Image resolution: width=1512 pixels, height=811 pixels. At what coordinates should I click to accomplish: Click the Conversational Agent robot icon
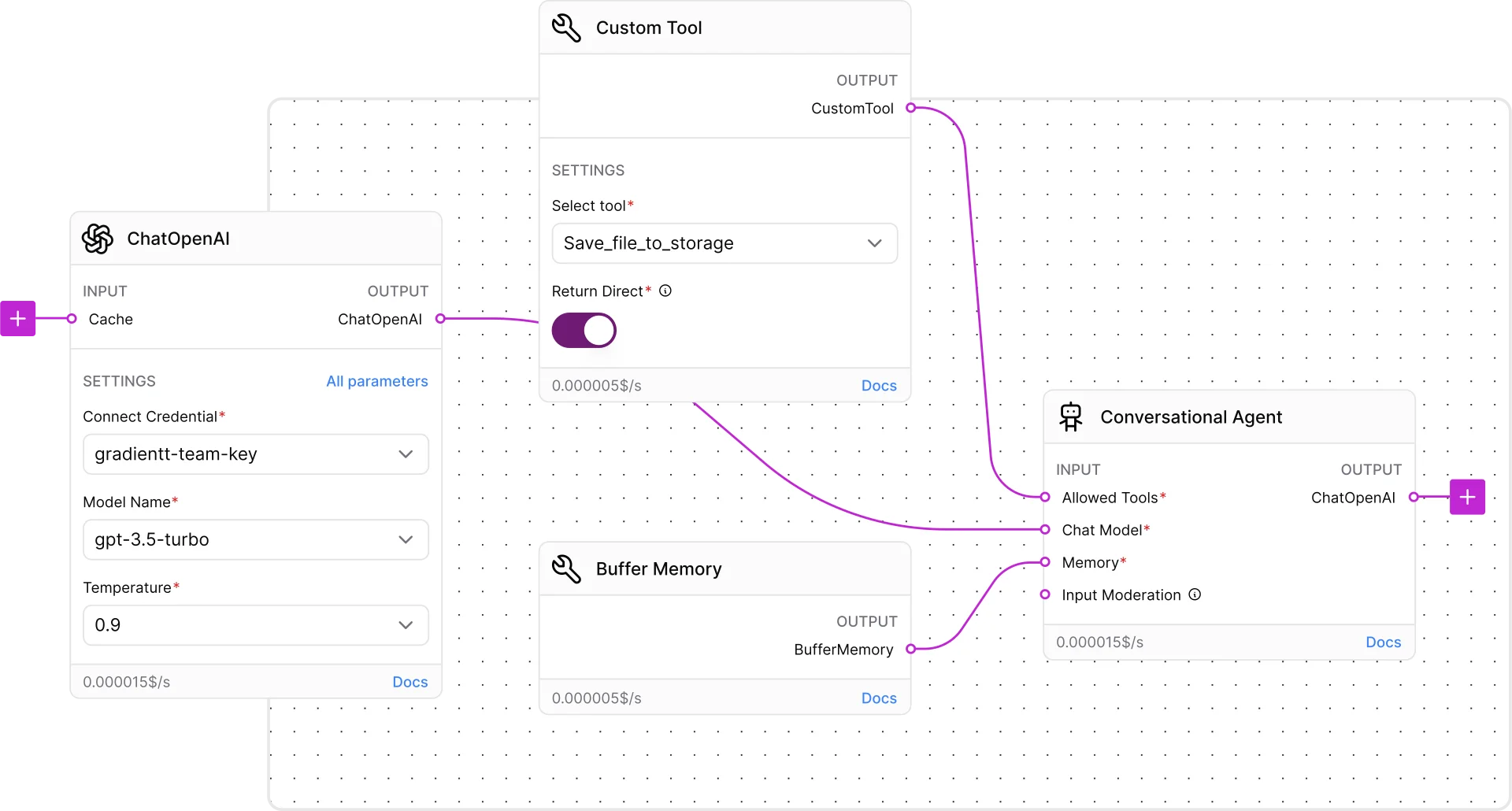[1070, 417]
